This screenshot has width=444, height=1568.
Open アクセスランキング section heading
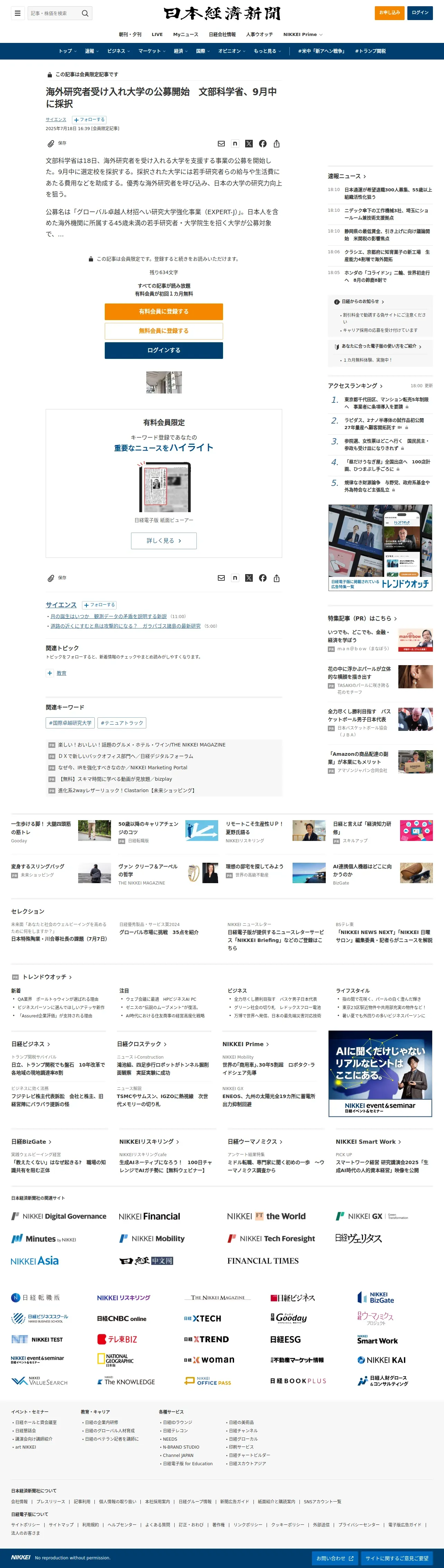(355, 386)
